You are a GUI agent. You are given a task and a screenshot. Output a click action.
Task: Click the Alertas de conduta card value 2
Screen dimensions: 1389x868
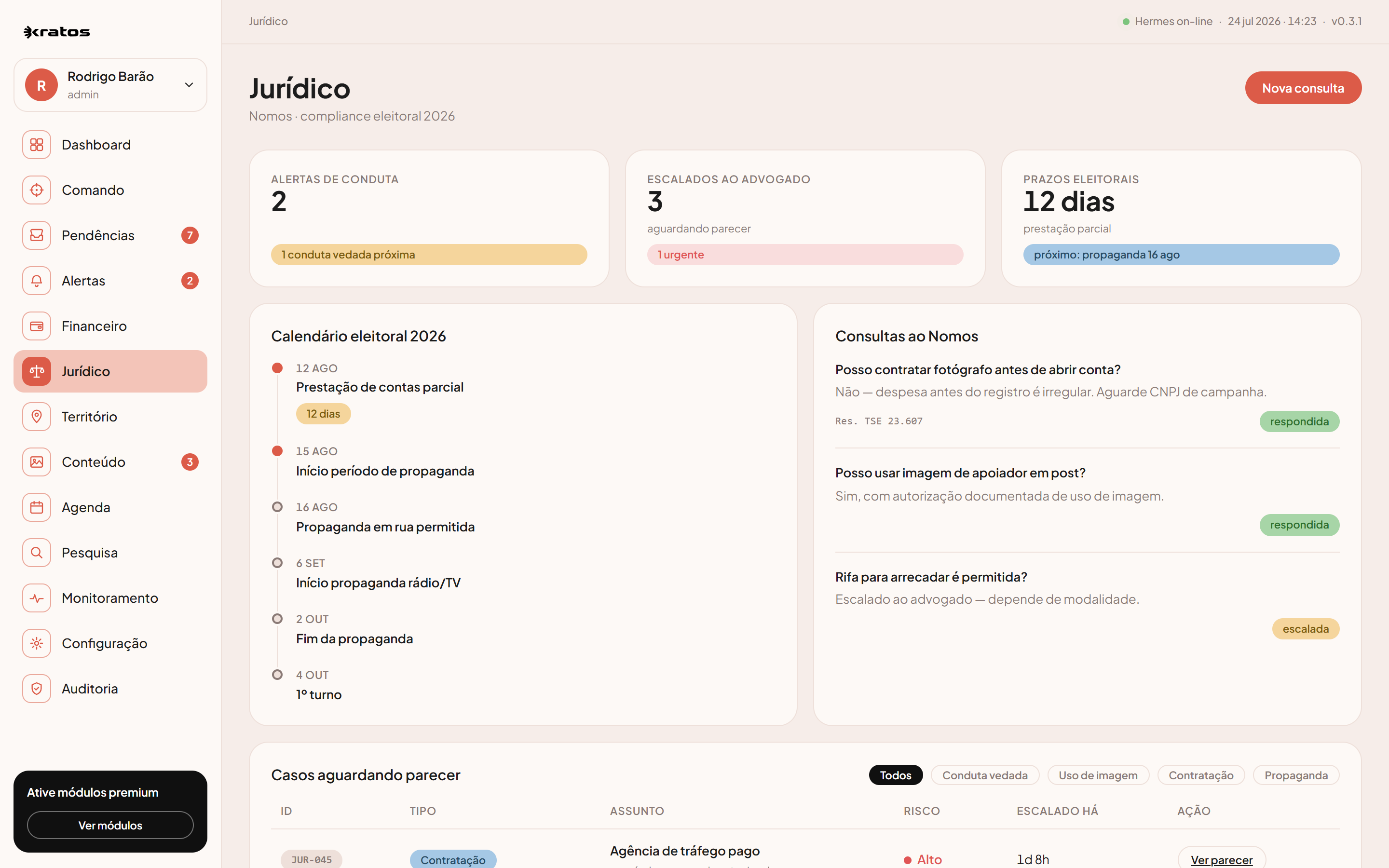tap(279, 202)
